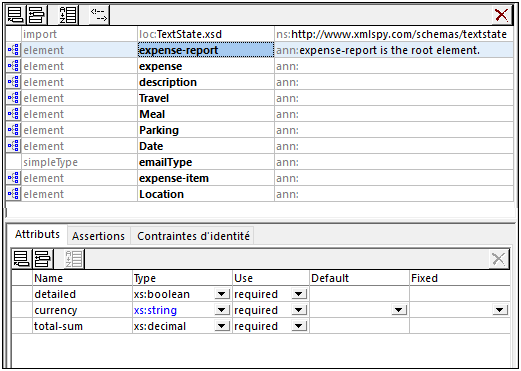Expand Fixed dropdown for currency row
The width and height of the screenshot is (521, 371).
pyautogui.click(x=499, y=310)
